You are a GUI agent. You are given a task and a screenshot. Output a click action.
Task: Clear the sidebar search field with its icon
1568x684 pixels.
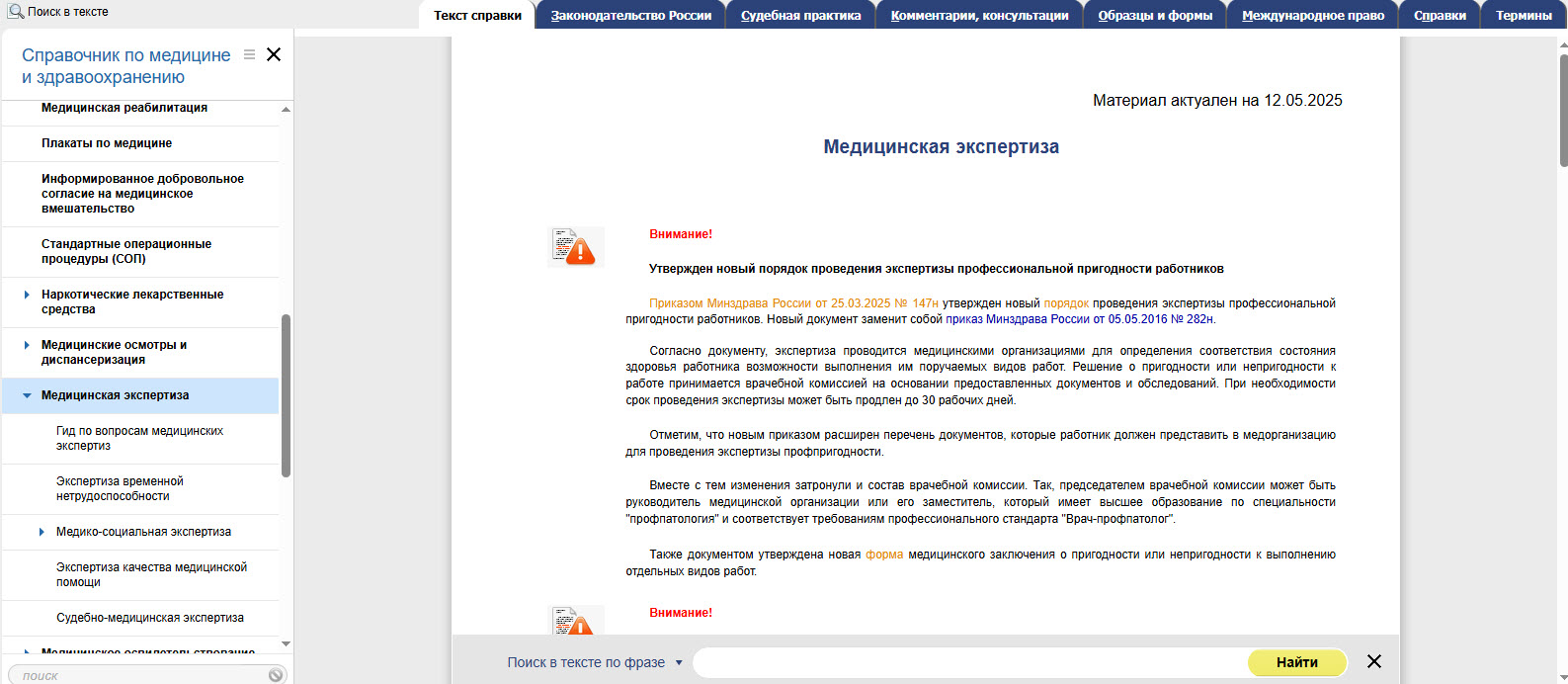[276, 675]
